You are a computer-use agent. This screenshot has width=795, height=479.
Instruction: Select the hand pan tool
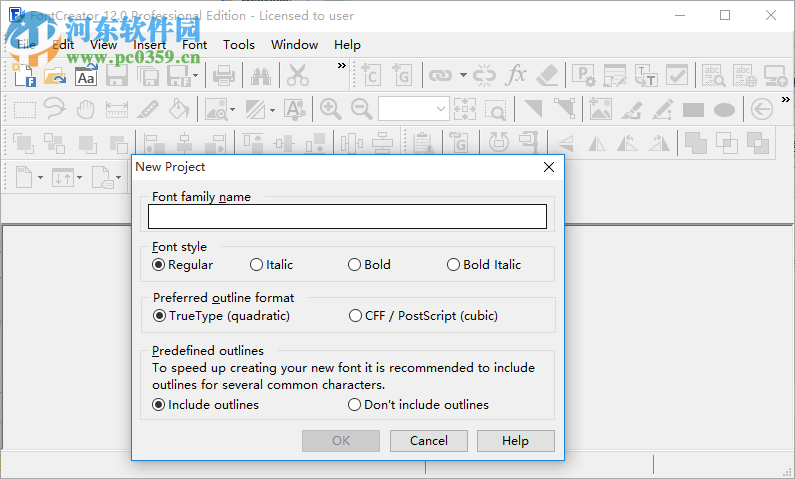86,109
